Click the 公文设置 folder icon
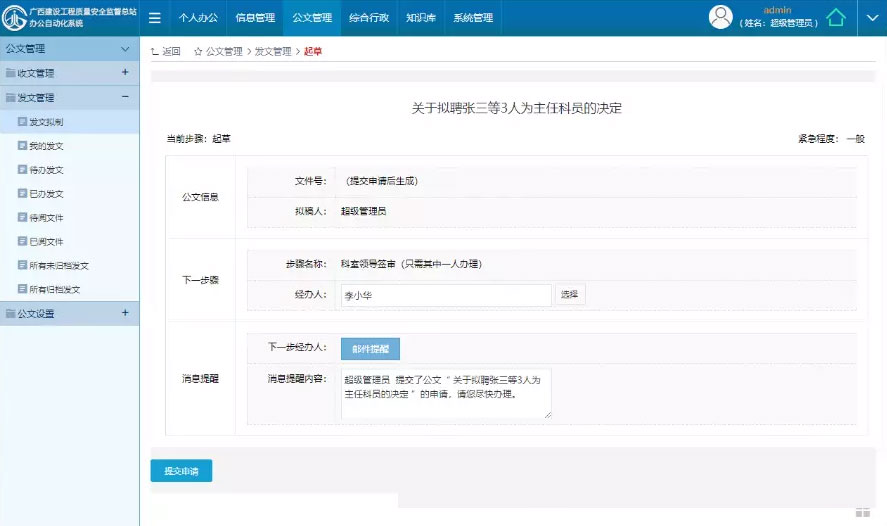This screenshot has height=526, width=887. tap(10, 314)
